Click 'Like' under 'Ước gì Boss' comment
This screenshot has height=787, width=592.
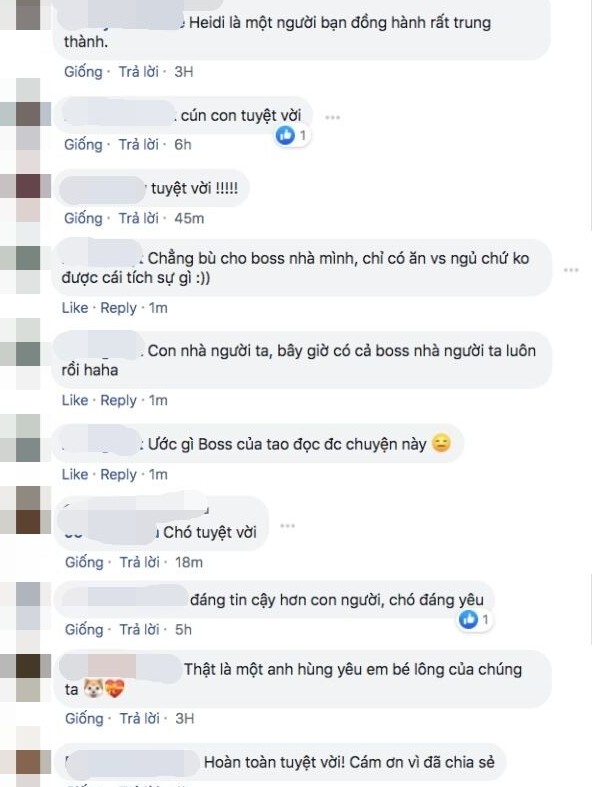(75, 474)
